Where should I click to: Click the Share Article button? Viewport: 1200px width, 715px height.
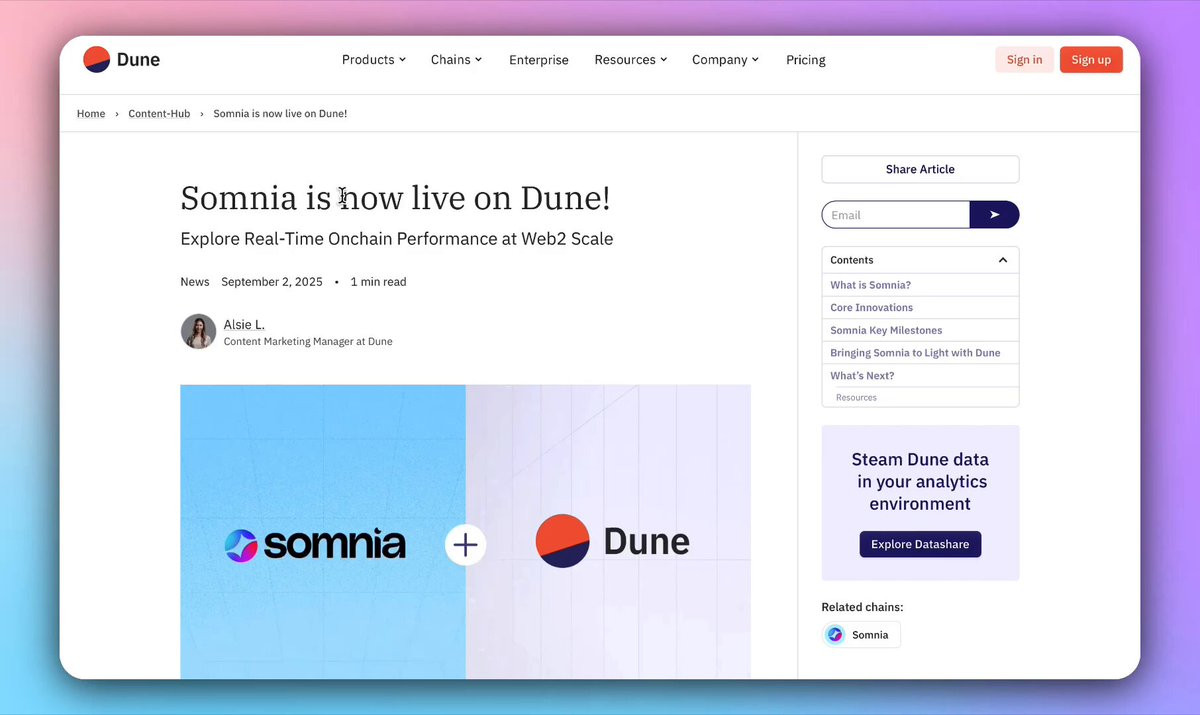coord(920,169)
